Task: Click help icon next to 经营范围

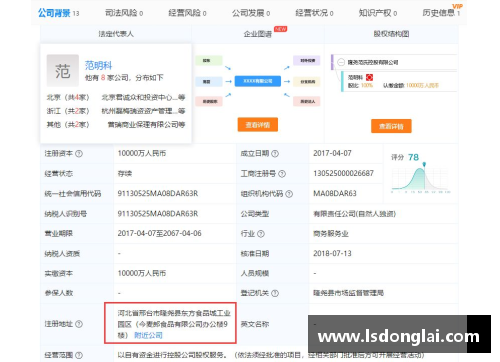Action: pos(79,355)
